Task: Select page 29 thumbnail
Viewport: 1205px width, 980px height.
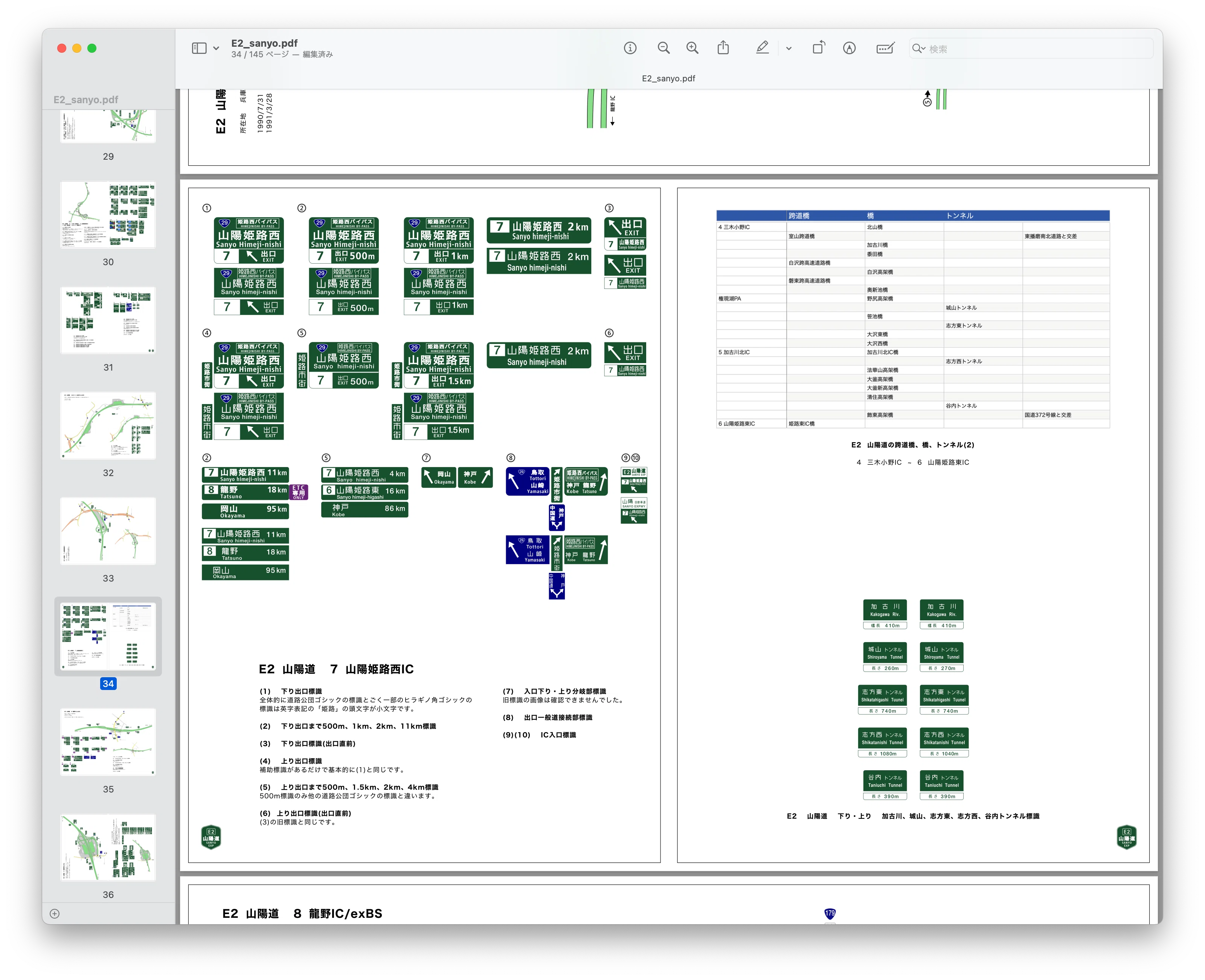Action: point(108,127)
